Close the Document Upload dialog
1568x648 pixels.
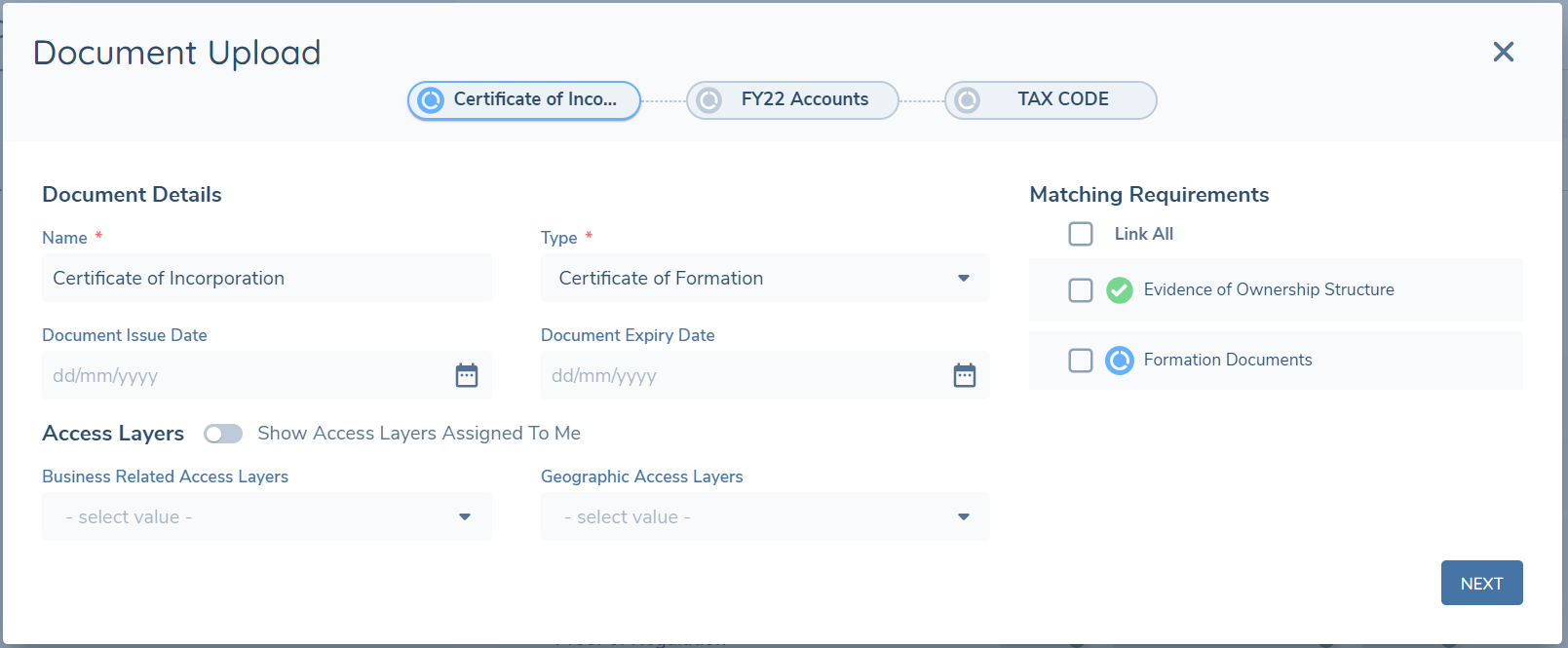pyautogui.click(x=1504, y=52)
